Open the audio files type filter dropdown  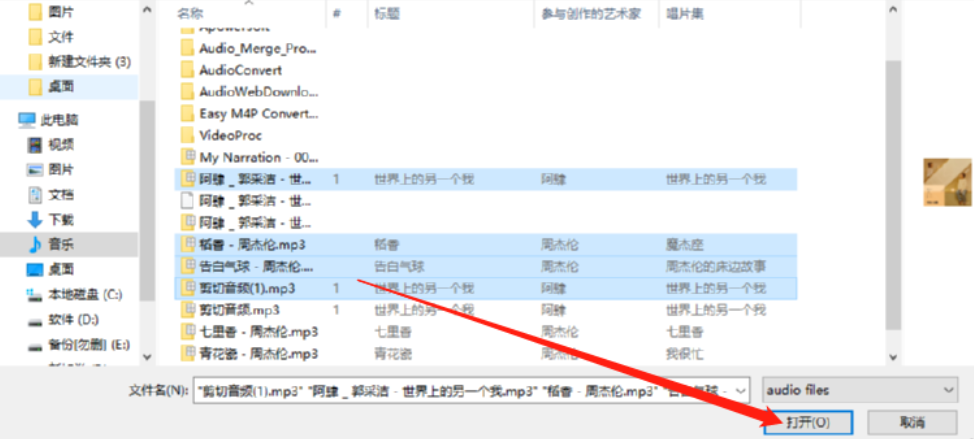pyautogui.click(x=860, y=390)
